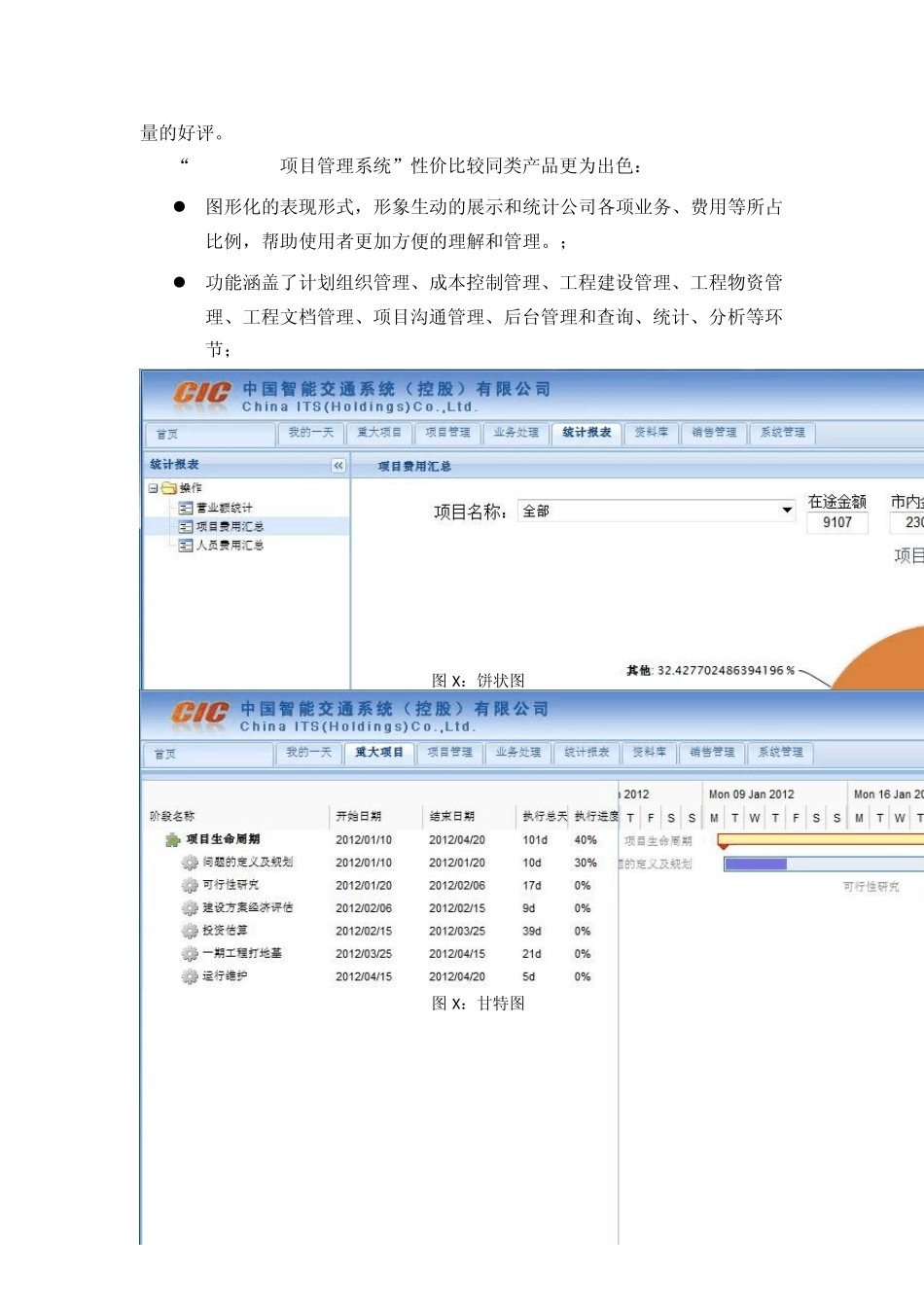This screenshot has width=924, height=1307.
Task: Select the 项目生命周期 row name
Action: click(x=224, y=839)
